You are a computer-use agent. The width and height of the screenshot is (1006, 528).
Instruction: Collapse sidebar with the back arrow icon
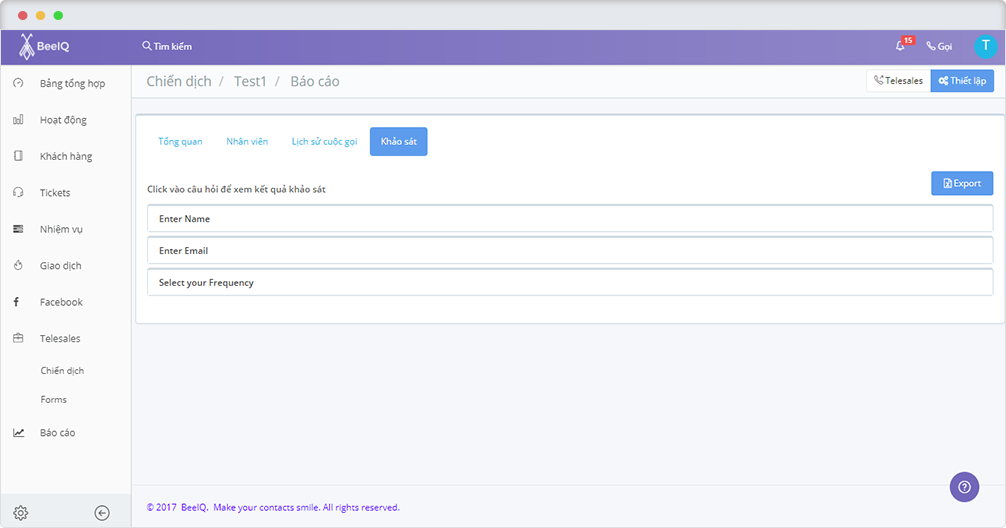click(x=102, y=513)
